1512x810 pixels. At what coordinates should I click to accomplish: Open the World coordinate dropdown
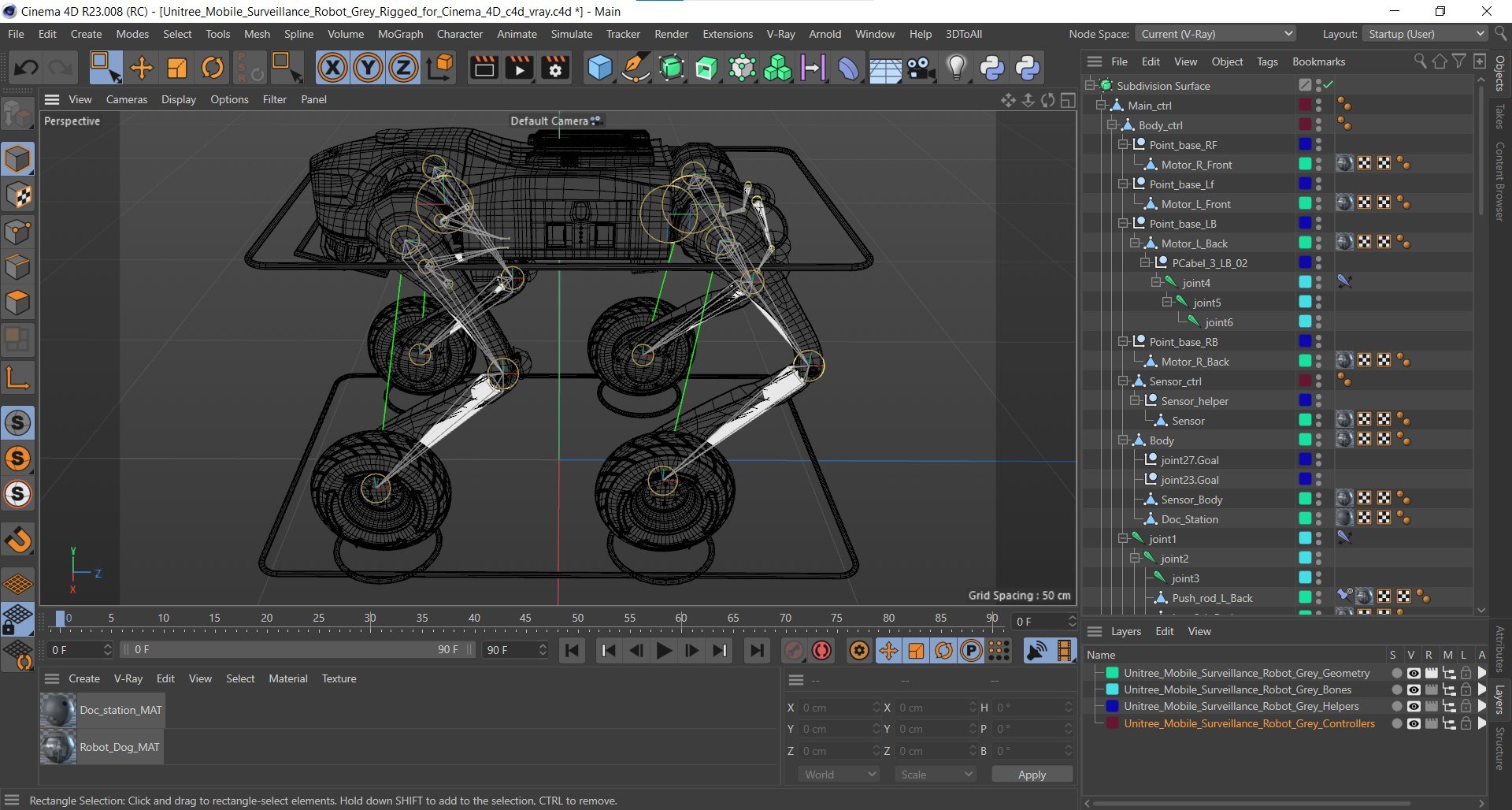[839, 775]
